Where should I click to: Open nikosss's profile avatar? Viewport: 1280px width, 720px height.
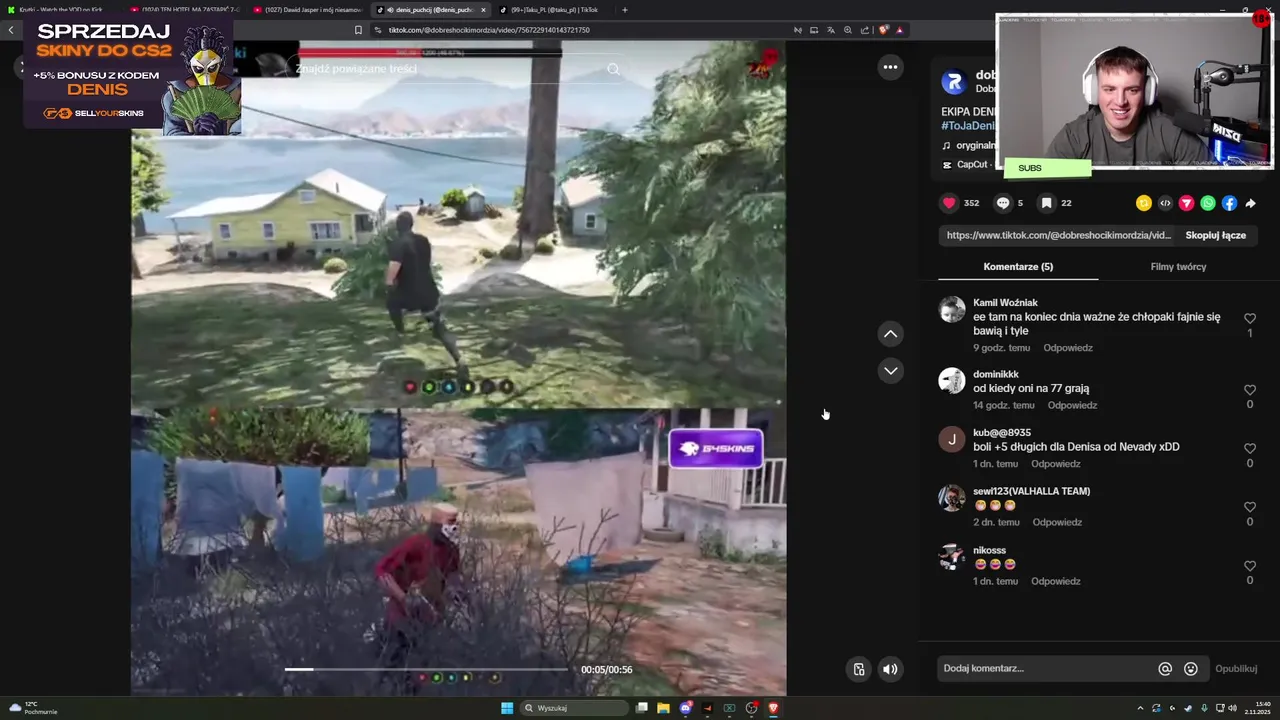pos(952,557)
